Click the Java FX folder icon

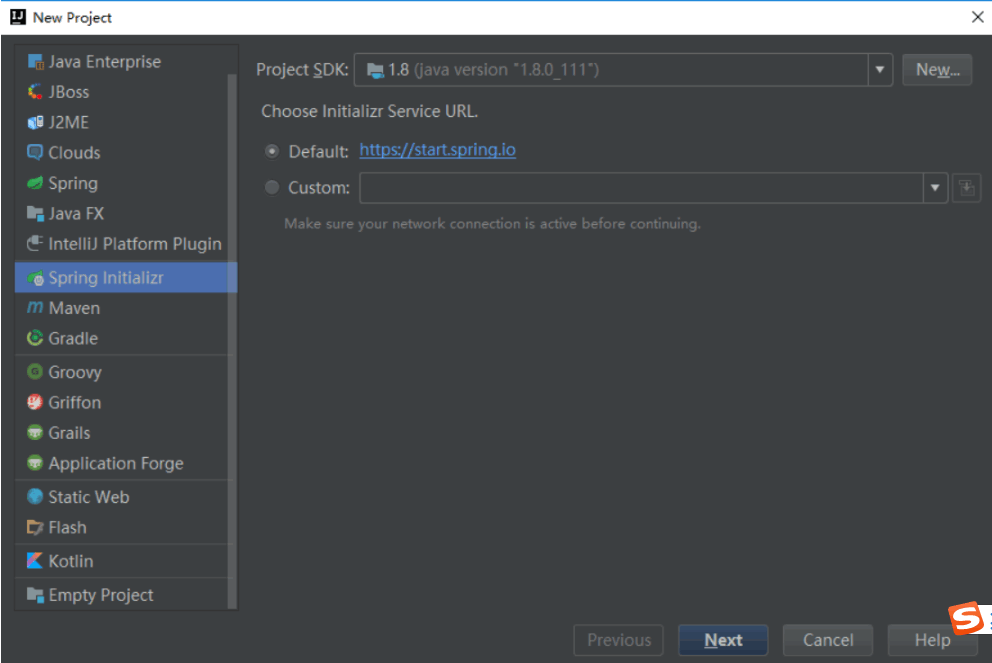(35, 214)
